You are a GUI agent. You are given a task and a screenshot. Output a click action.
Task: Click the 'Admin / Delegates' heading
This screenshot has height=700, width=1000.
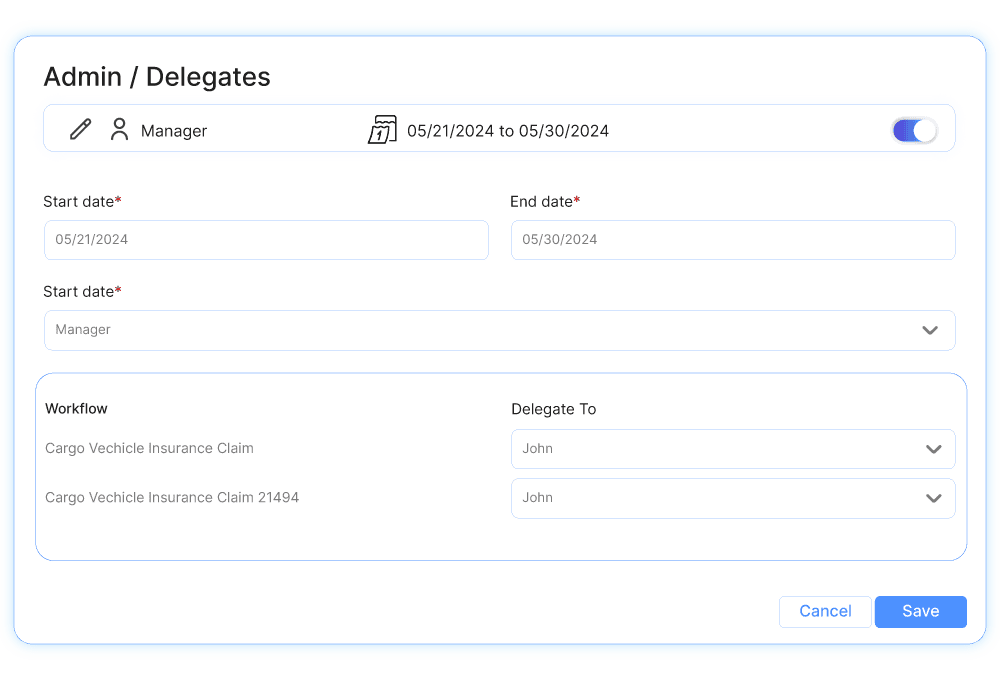pos(157,77)
